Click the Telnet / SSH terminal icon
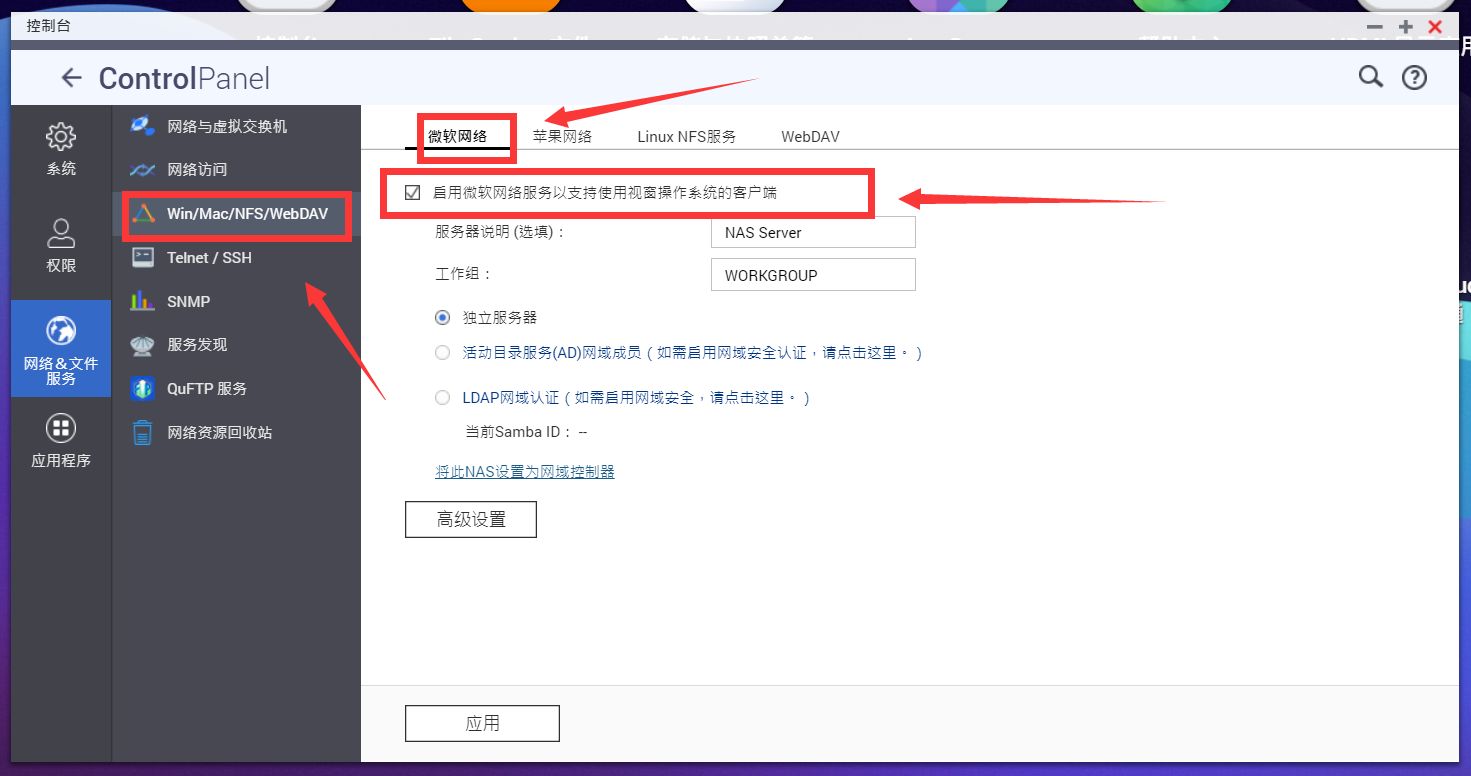Image resolution: width=1471 pixels, height=776 pixels. pos(143,257)
